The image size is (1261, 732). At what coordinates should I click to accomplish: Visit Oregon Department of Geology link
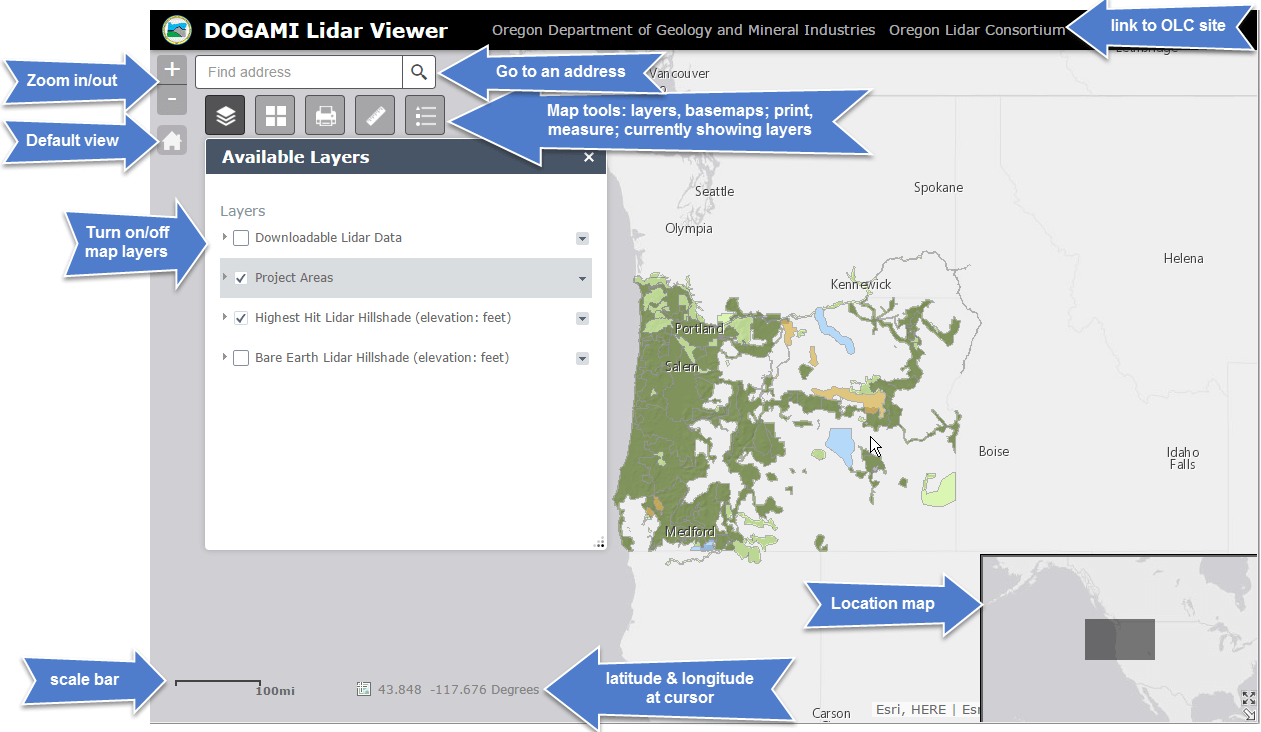[x=683, y=30]
